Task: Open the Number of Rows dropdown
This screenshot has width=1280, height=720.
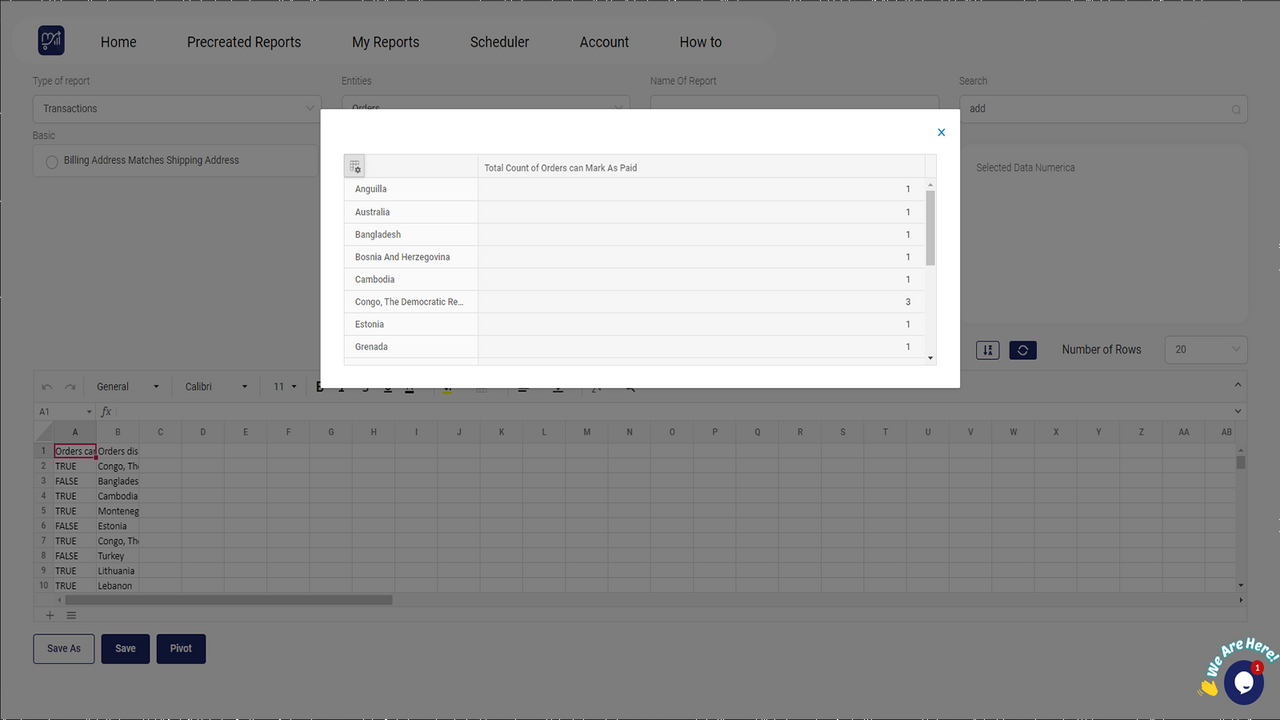Action: [1206, 350]
